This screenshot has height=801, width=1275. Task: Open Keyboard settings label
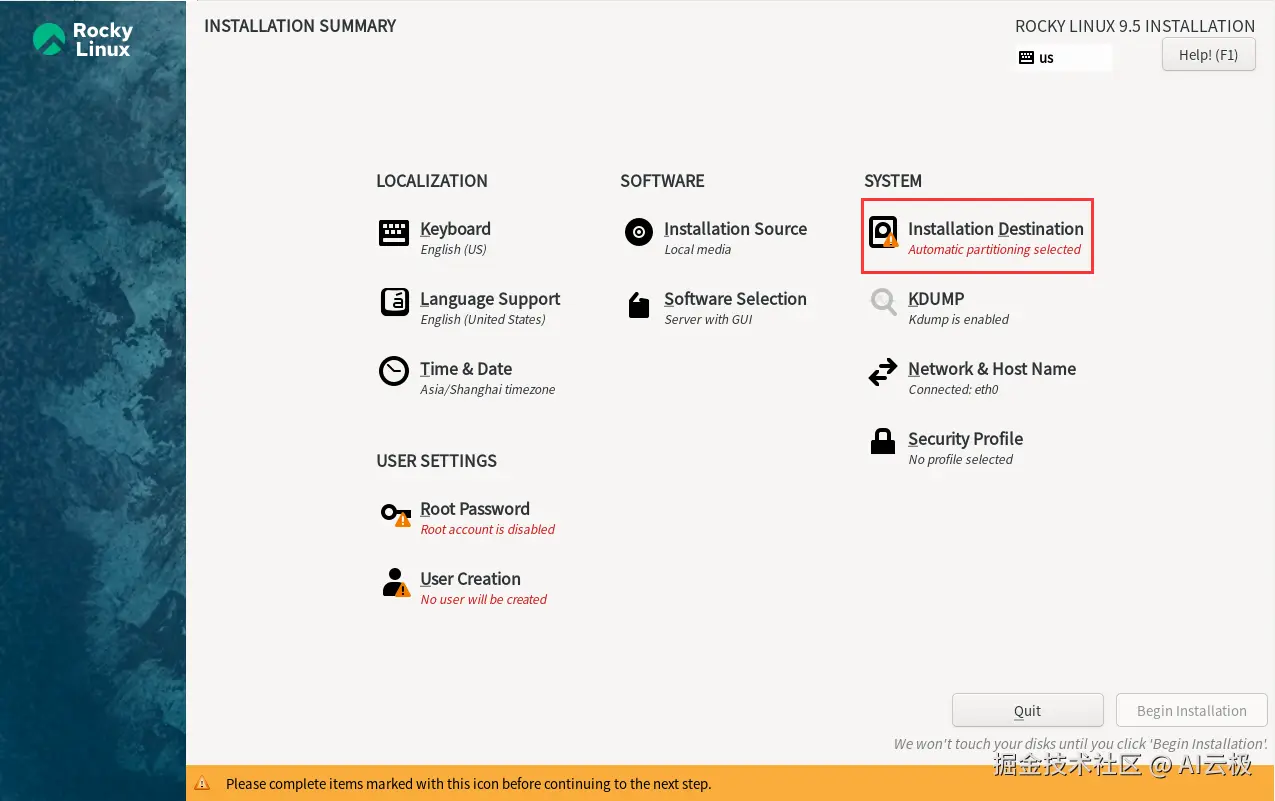point(455,229)
